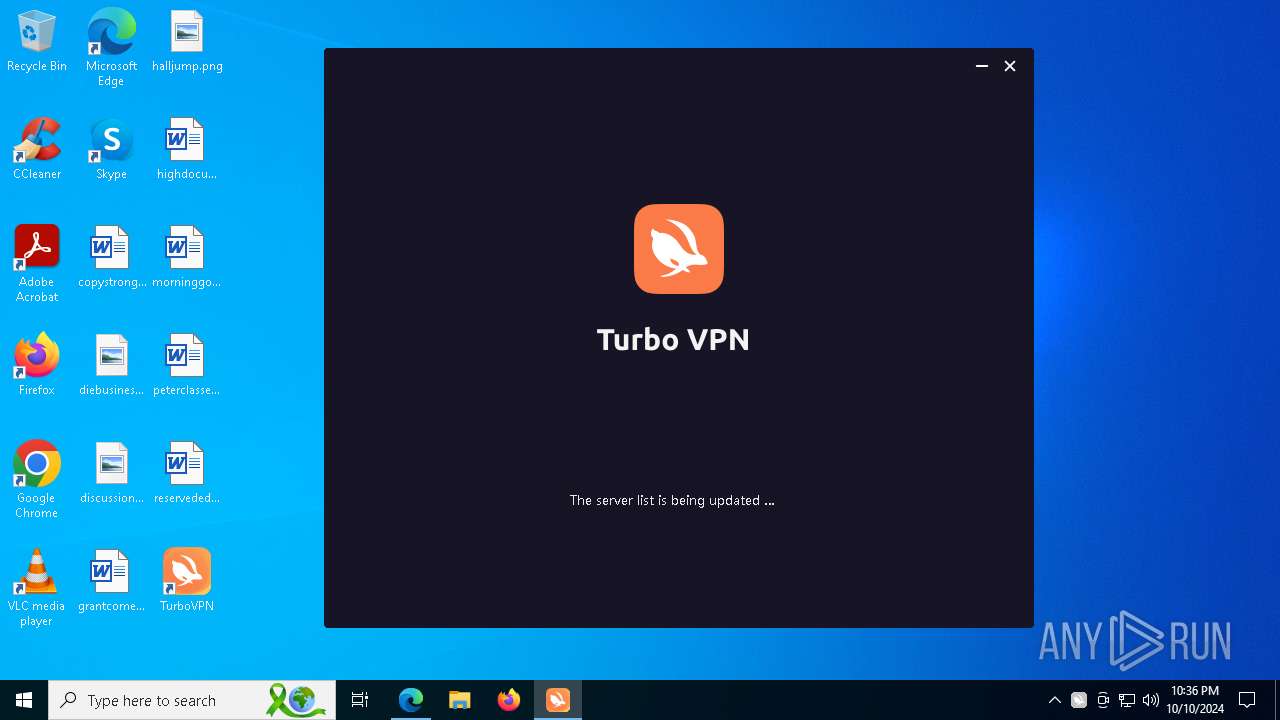This screenshot has height=720, width=1280.
Task: Select the VLC media player shortcut
Action: pyautogui.click(x=37, y=588)
